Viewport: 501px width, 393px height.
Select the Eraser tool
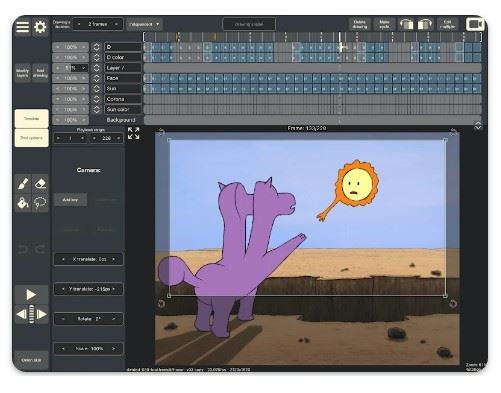point(40,184)
